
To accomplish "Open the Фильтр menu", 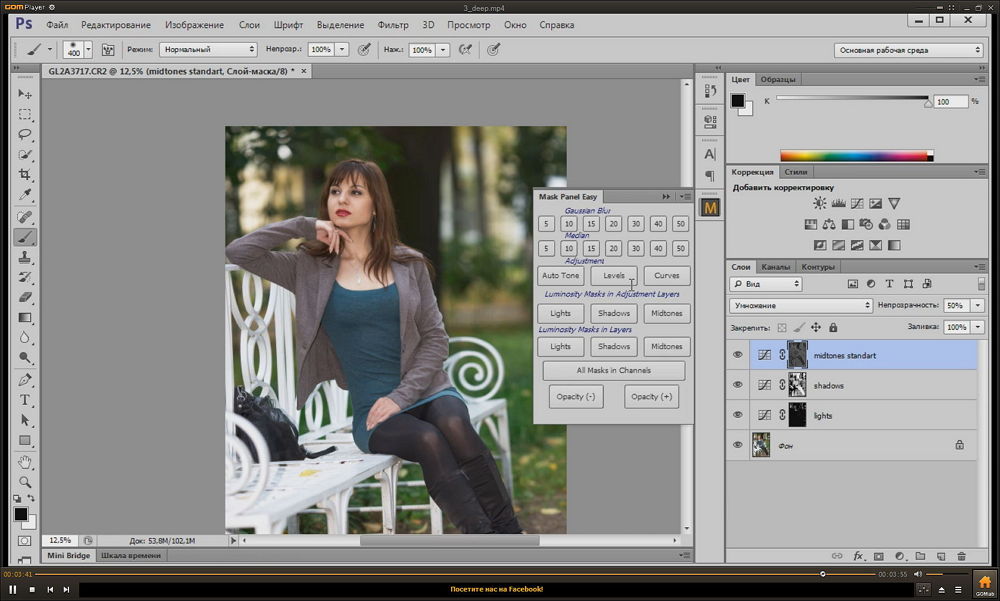I will pos(393,23).
